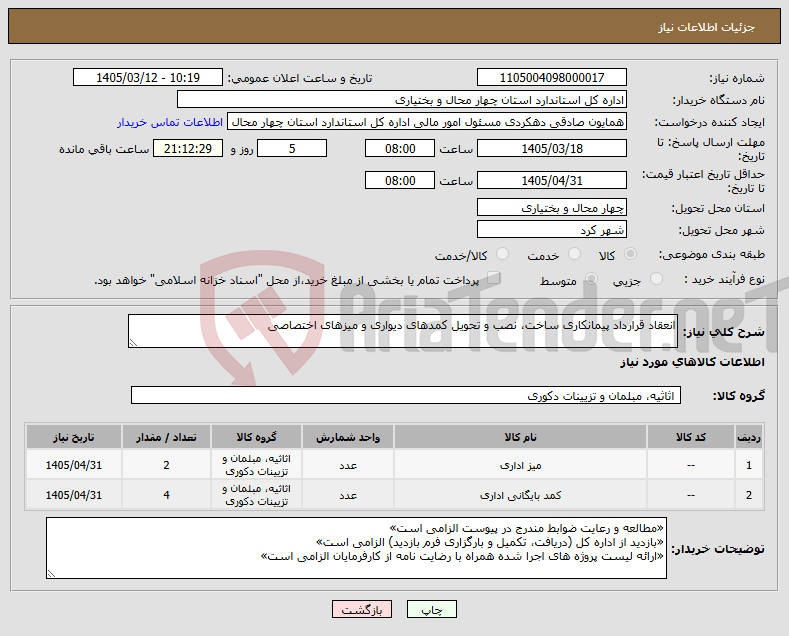
Task: Click the row number 2 cell
Action: pos(749,495)
